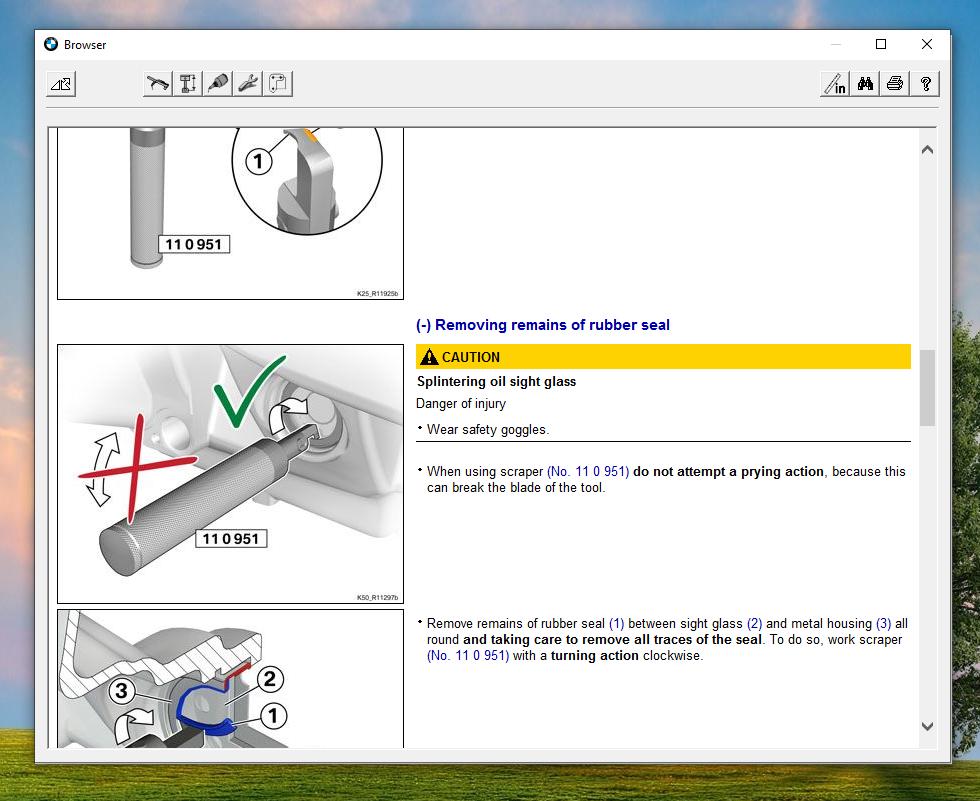Click the sight glass cross-section diagram

(x=230, y=680)
